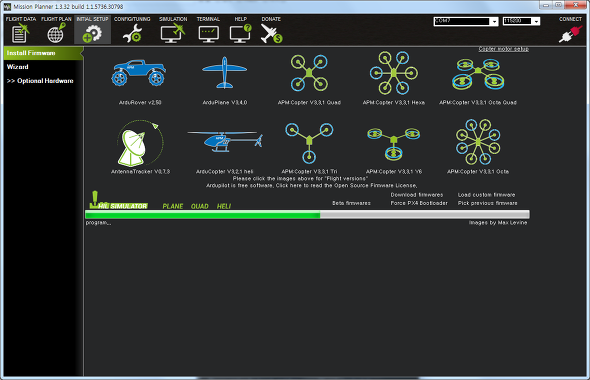Open the Copter motor setup link

[x=503, y=49]
